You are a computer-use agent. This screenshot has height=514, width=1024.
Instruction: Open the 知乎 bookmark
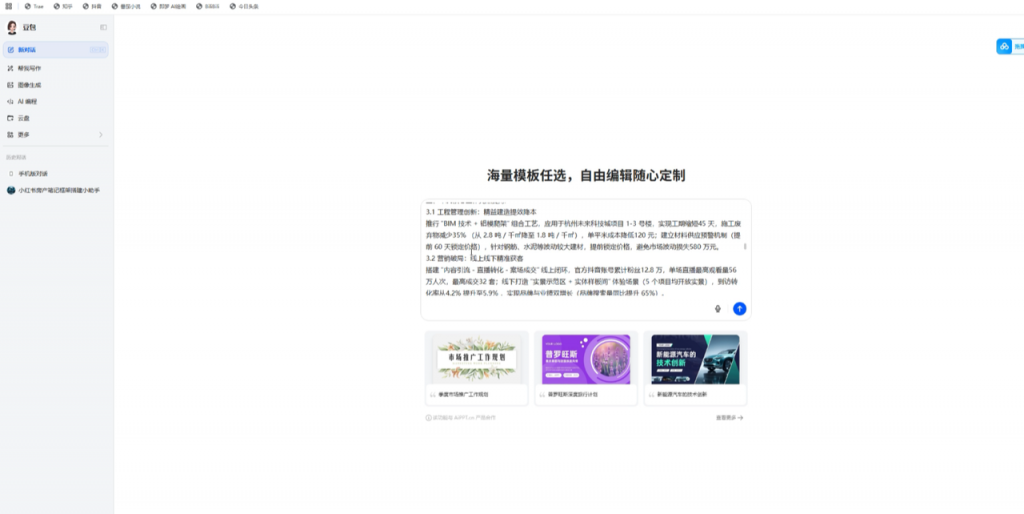pos(63,6)
